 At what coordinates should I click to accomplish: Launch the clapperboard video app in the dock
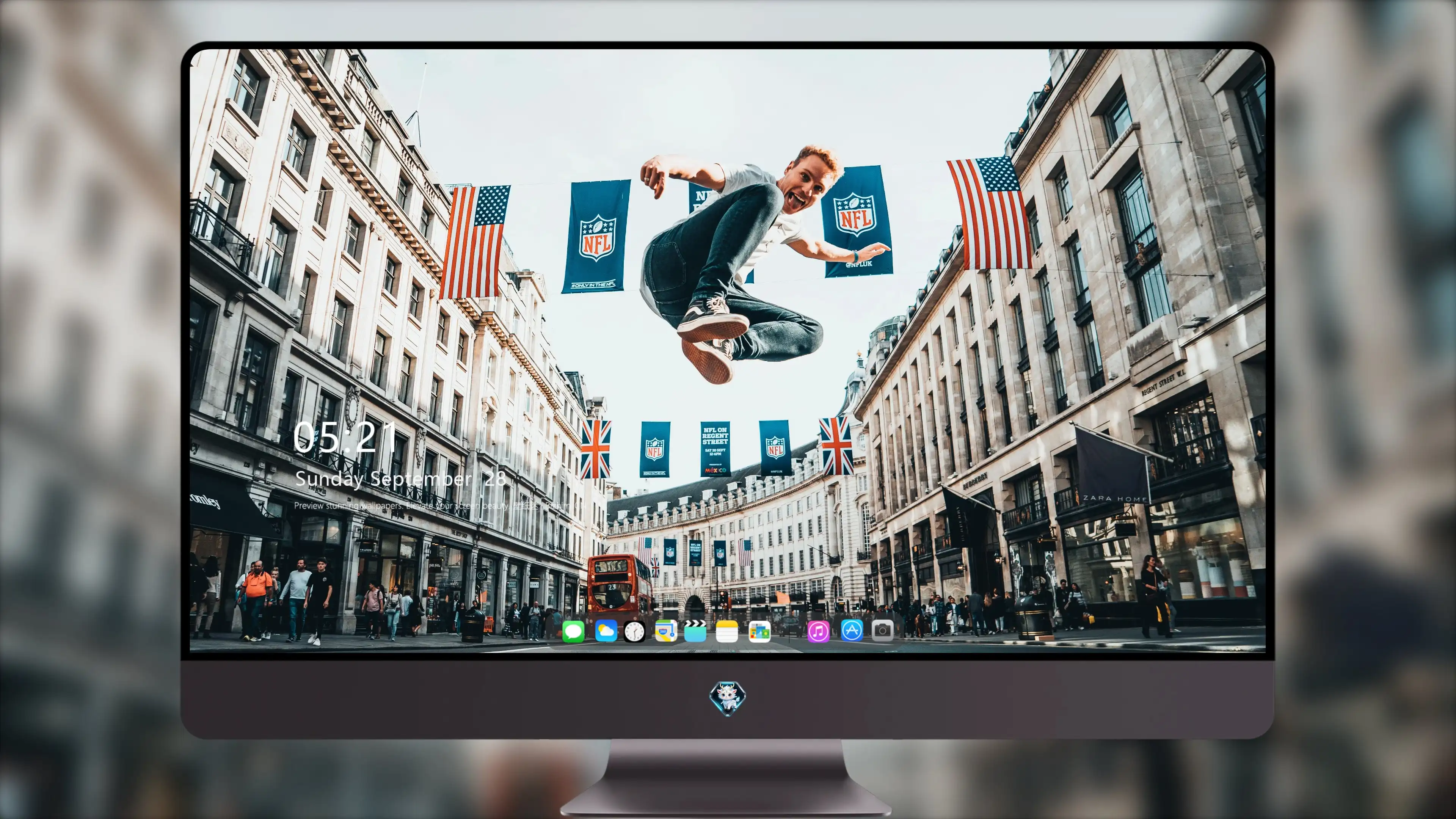point(695,631)
